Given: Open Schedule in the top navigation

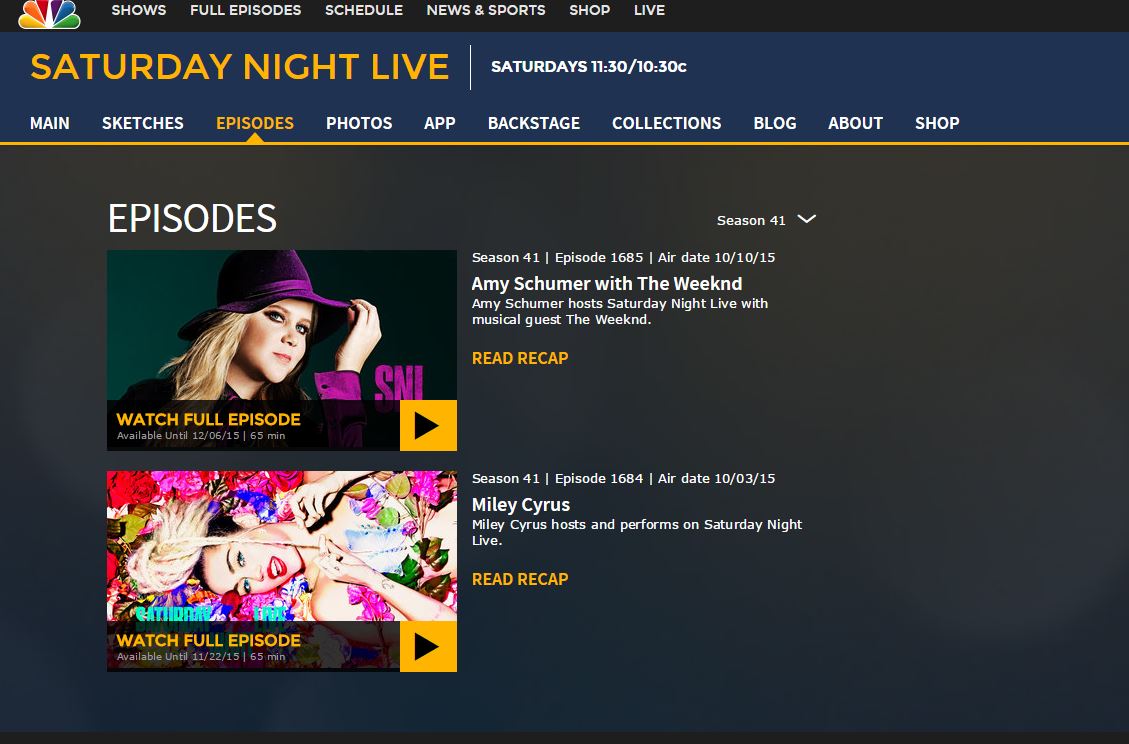Looking at the screenshot, I should pyautogui.click(x=364, y=10).
